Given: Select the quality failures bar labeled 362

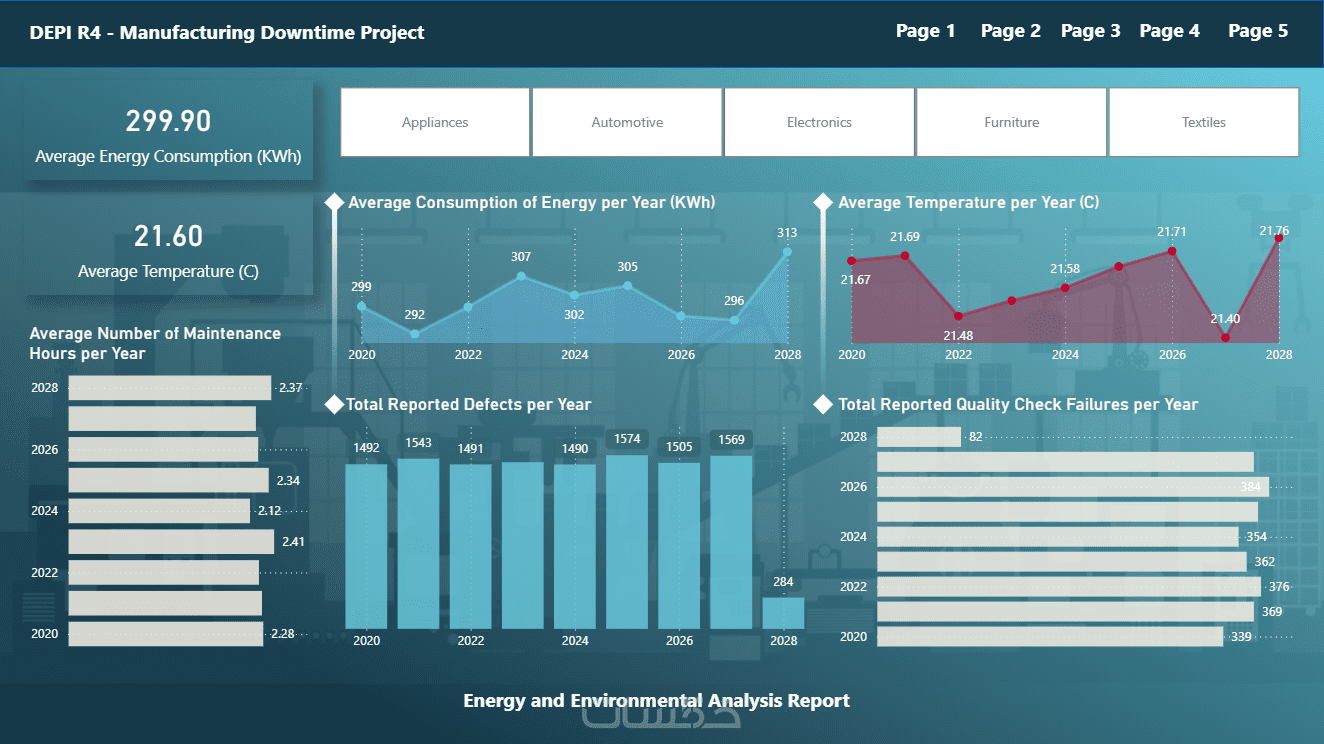Looking at the screenshot, I should pos(1062,562).
